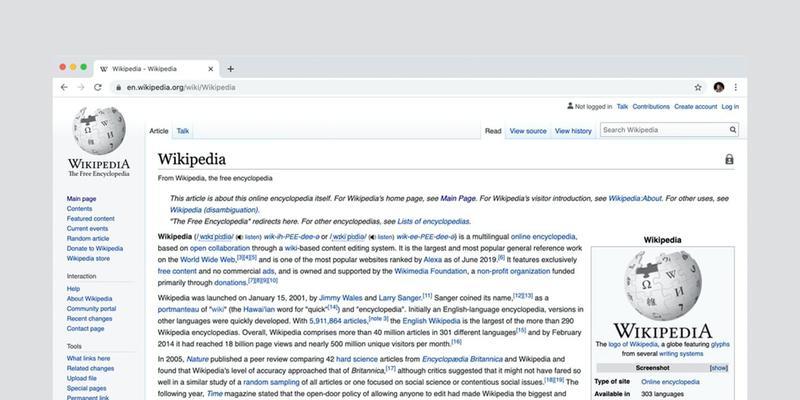The width and height of the screenshot is (800, 400).
Task: Open Lists of encyclopedias link
Action: coord(433,221)
